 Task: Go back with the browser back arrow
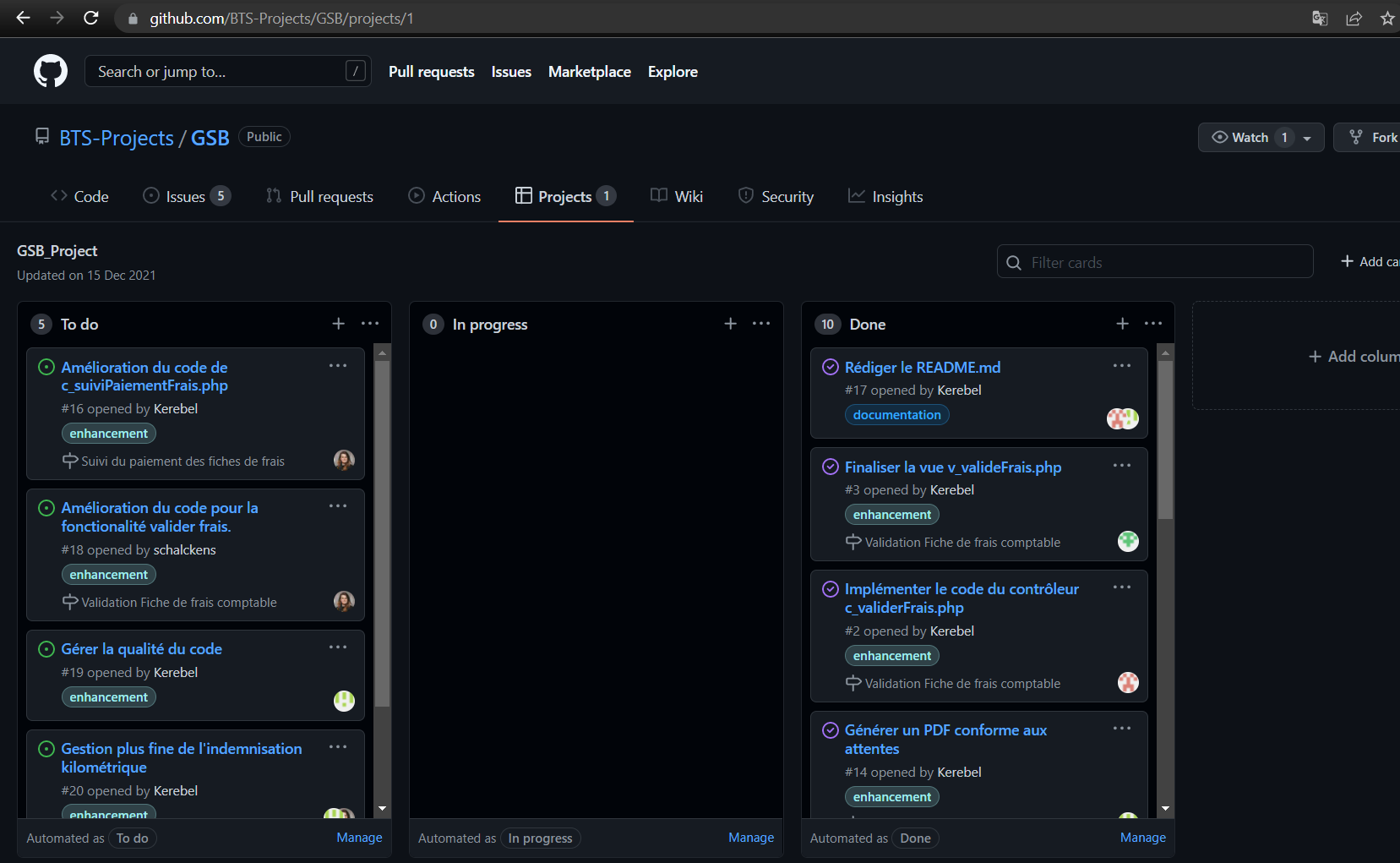coord(23,18)
